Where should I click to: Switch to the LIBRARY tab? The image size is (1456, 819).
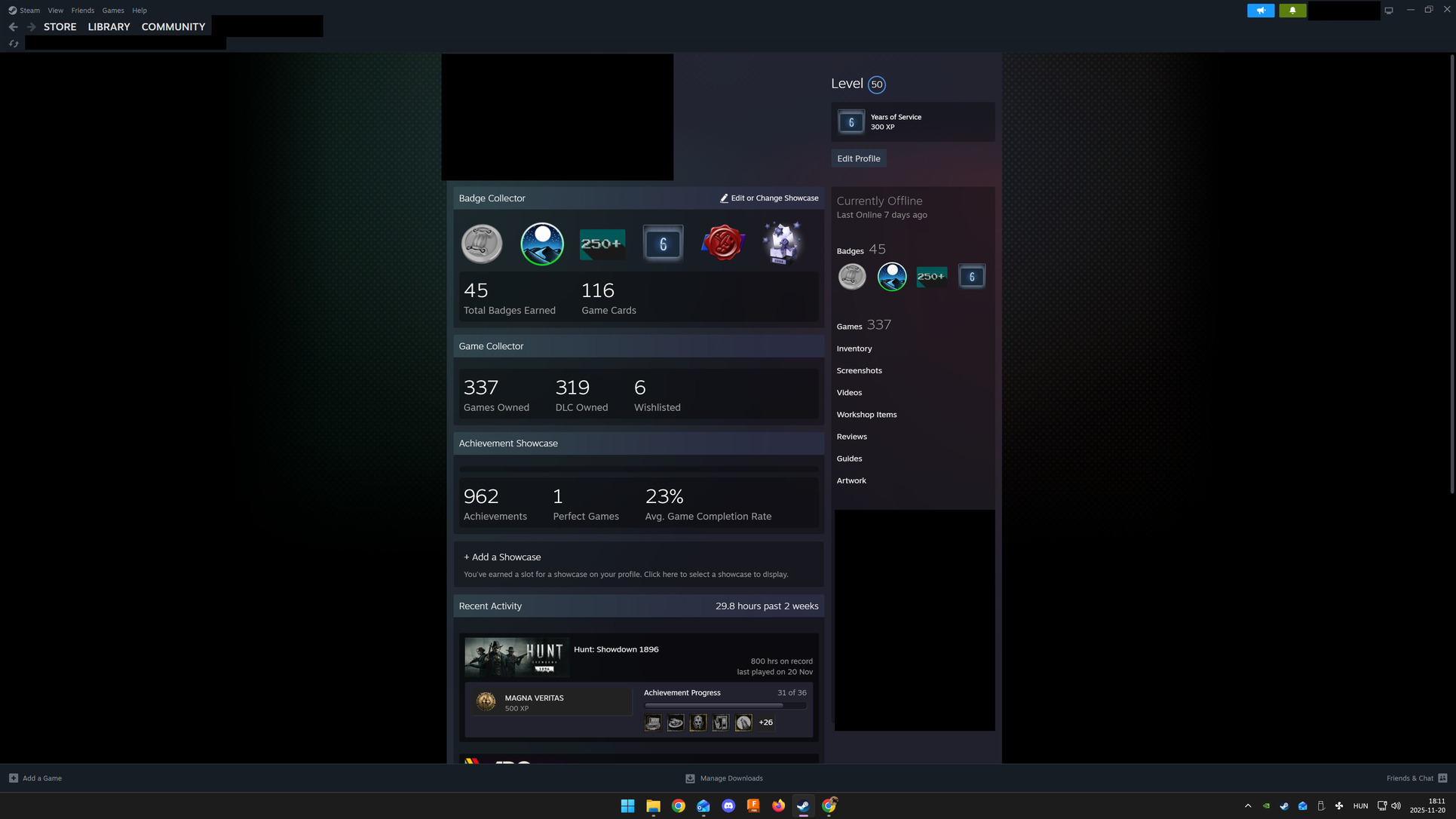tap(109, 26)
